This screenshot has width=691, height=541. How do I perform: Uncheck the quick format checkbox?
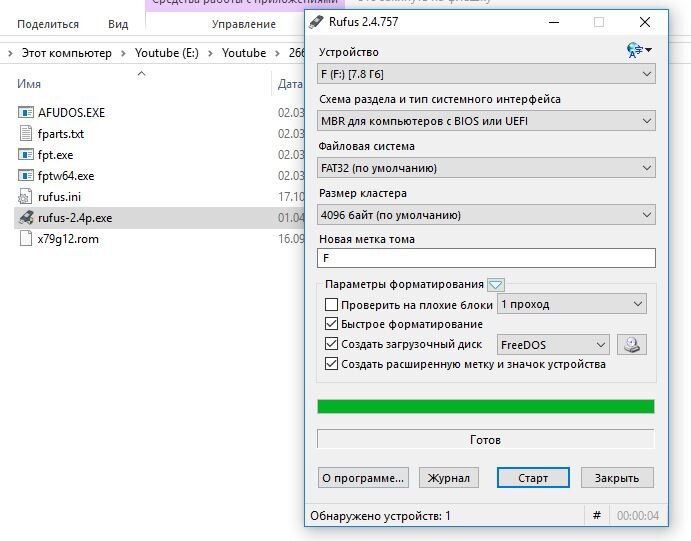[x=331, y=324]
